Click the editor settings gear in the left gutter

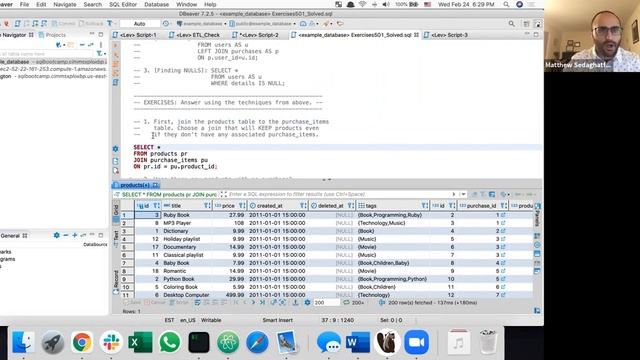(x=116, y=149)
